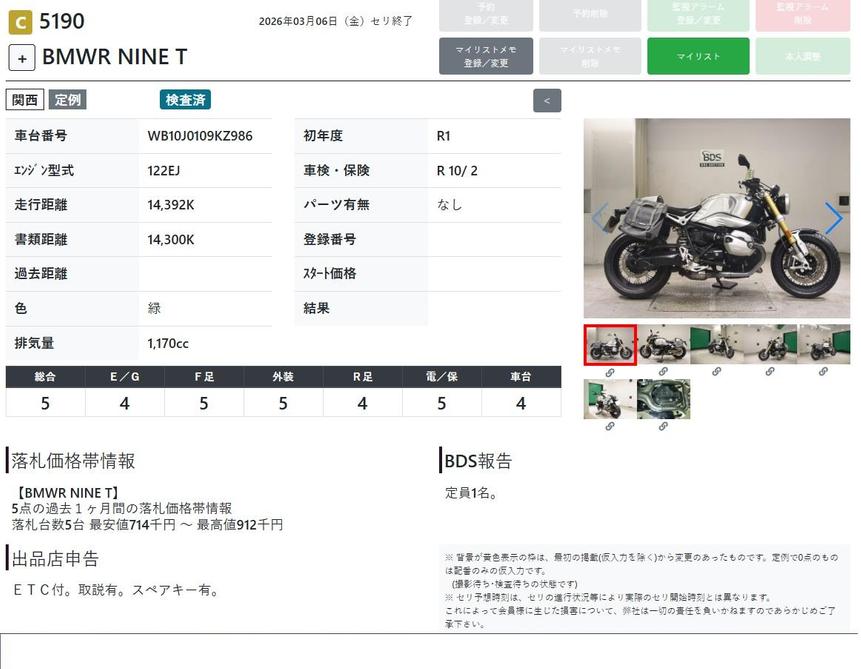Click link icon under fifth top-row thumbnail
This screenshot has height=669, width=861.
[823, 372]
